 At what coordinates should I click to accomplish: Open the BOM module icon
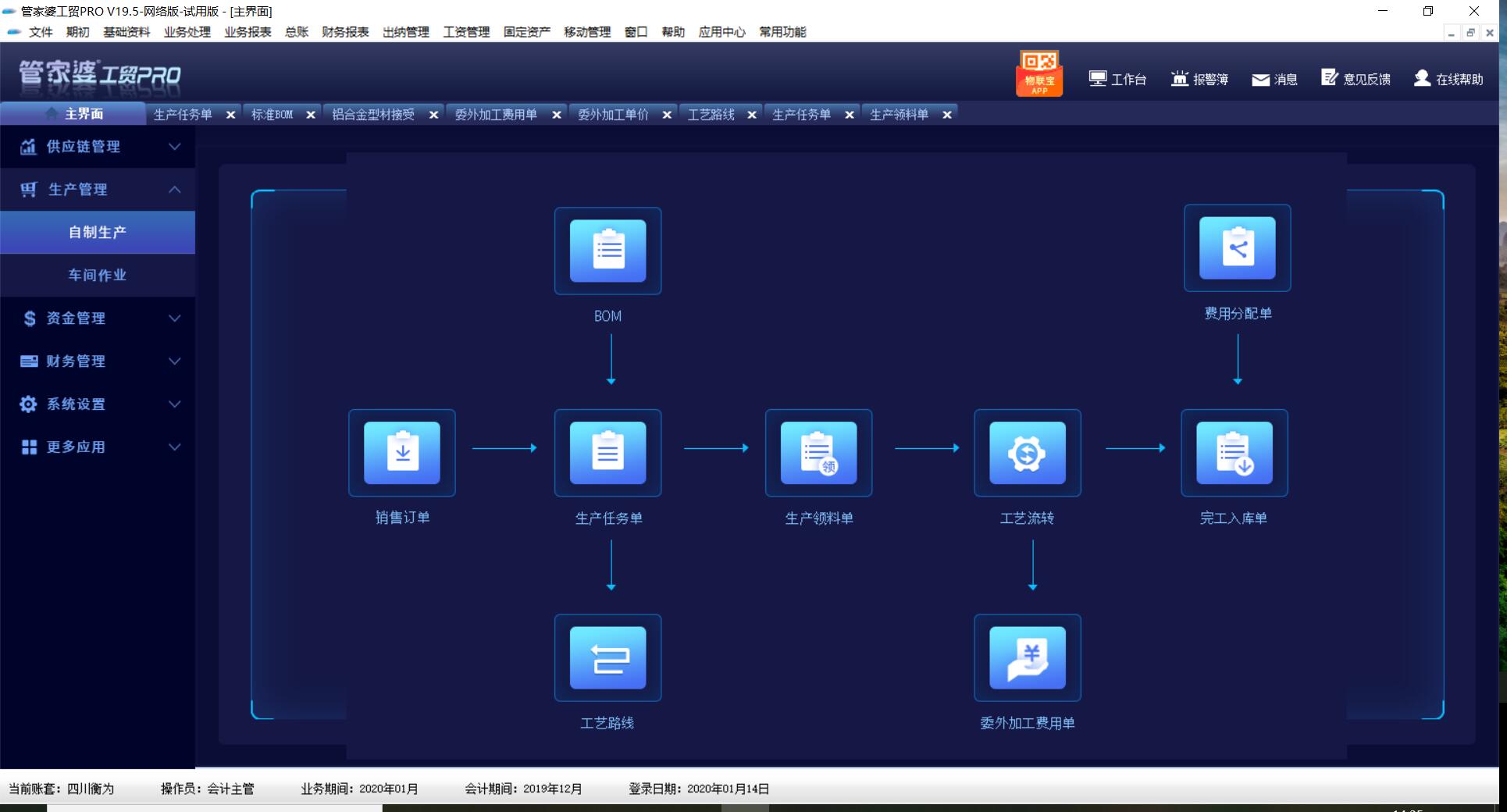[607, 251]
